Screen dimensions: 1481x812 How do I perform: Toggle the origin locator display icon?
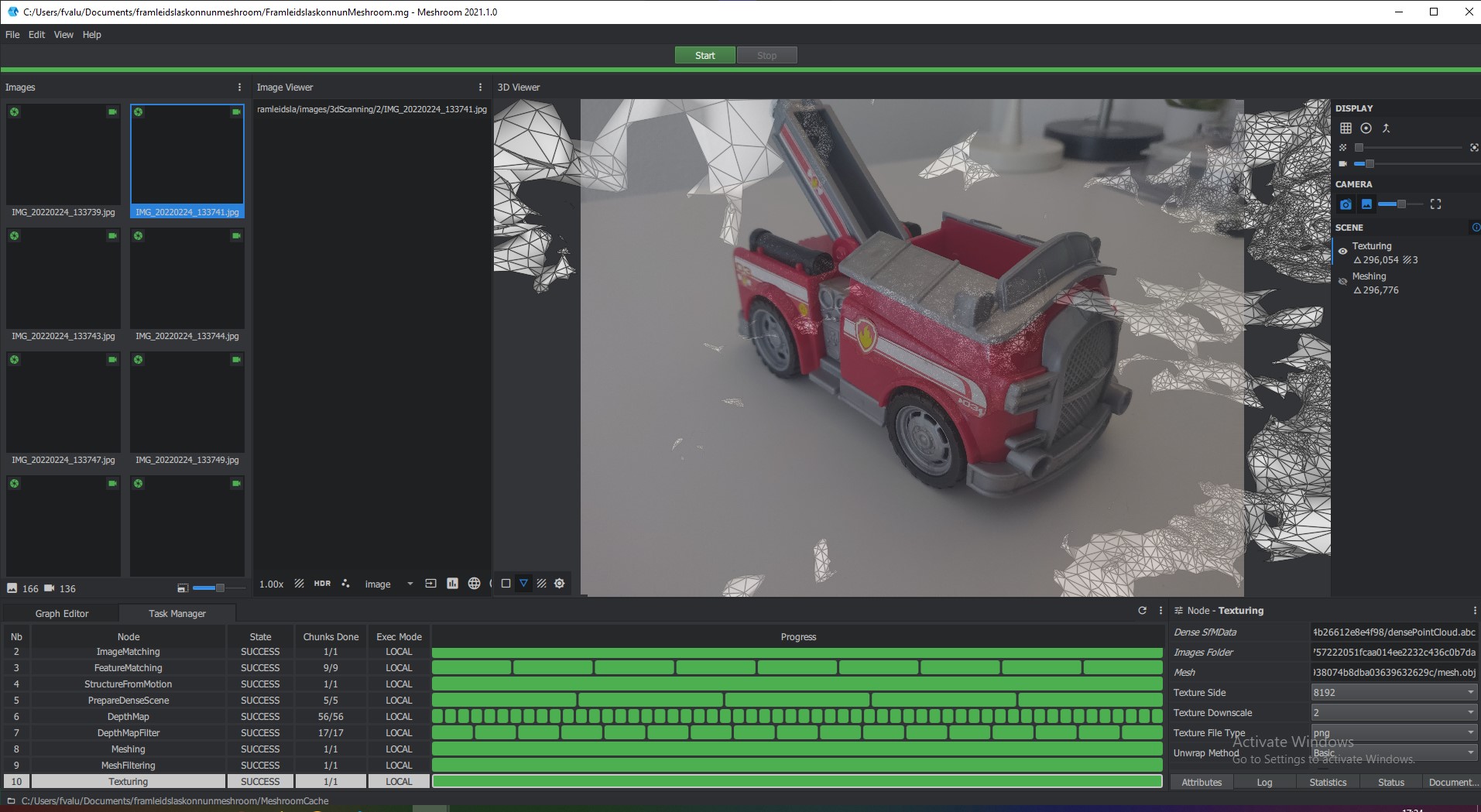(x=1386, y=128)
